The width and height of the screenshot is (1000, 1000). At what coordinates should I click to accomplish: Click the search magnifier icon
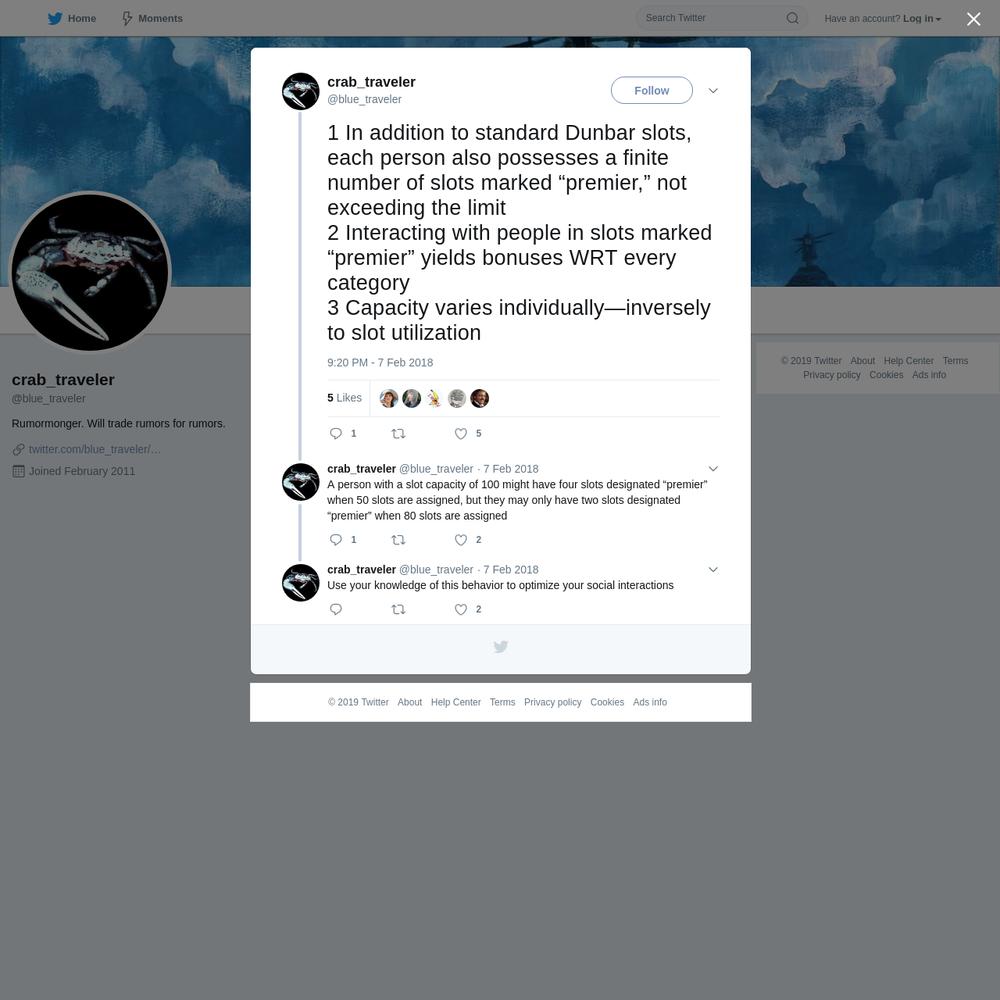click(x=792, y=18)
